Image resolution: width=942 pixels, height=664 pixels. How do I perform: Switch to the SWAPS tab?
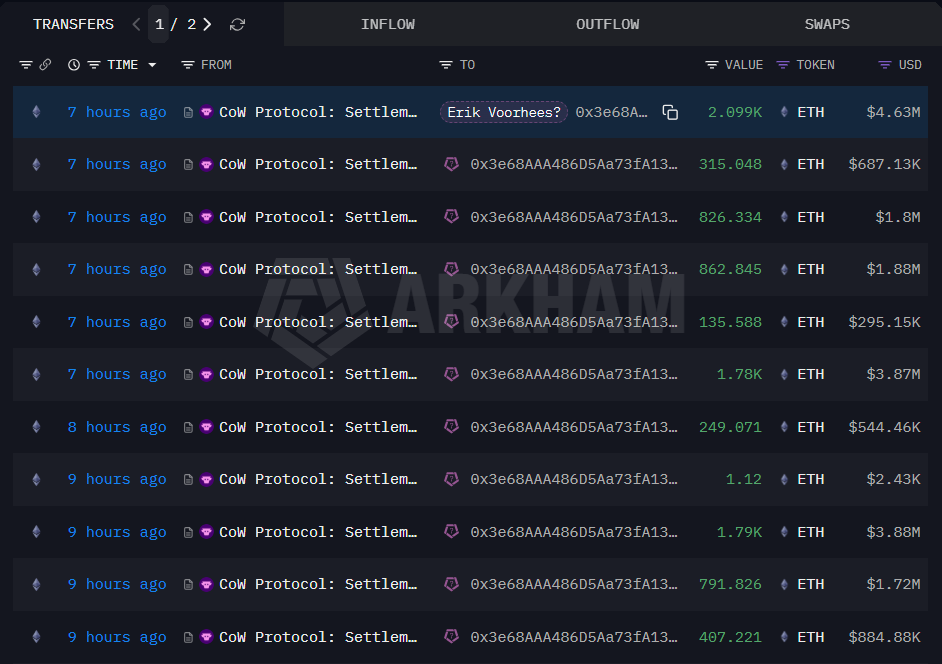pyautogui.click(x=827, y=24)
